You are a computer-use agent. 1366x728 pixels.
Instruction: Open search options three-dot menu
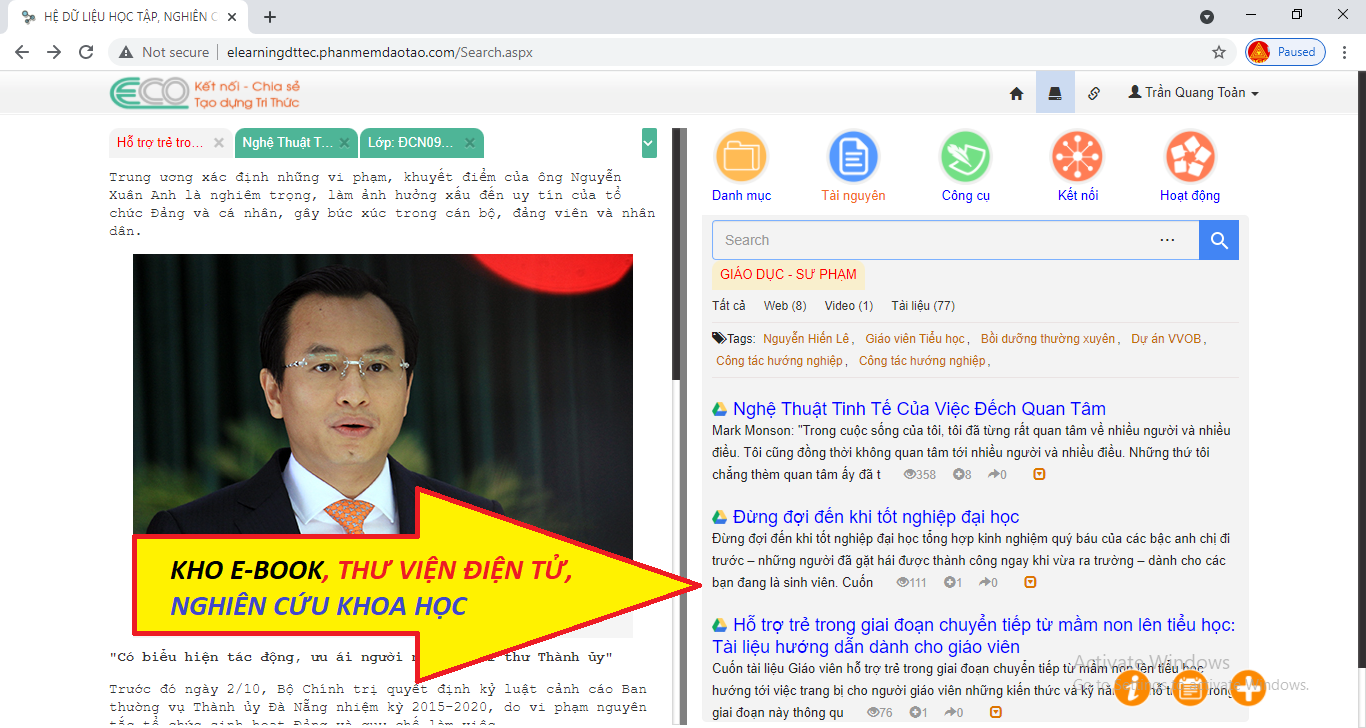(x=1167, y=240)
